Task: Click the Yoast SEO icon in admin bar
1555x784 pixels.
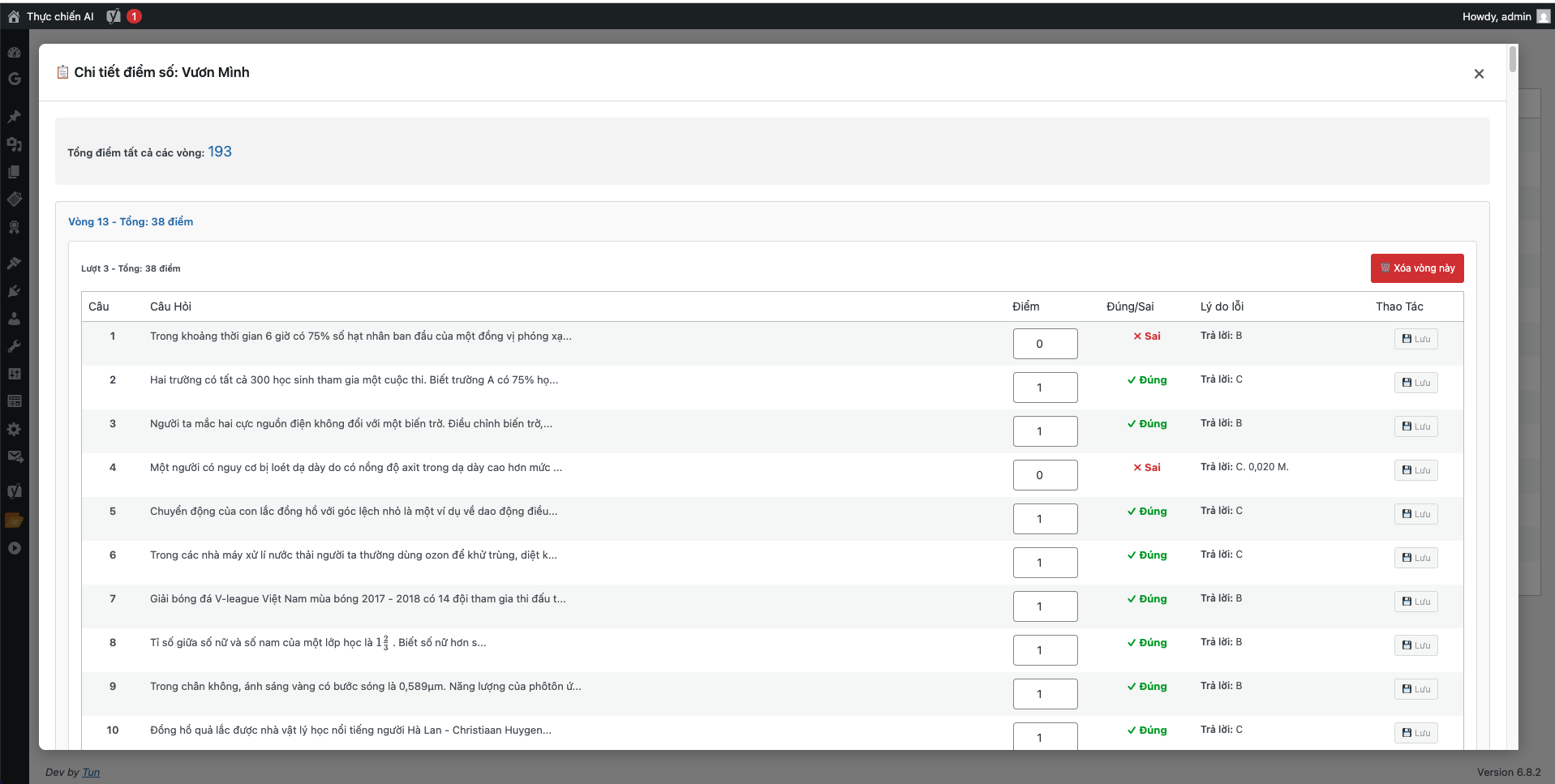Action: point(114,16)
